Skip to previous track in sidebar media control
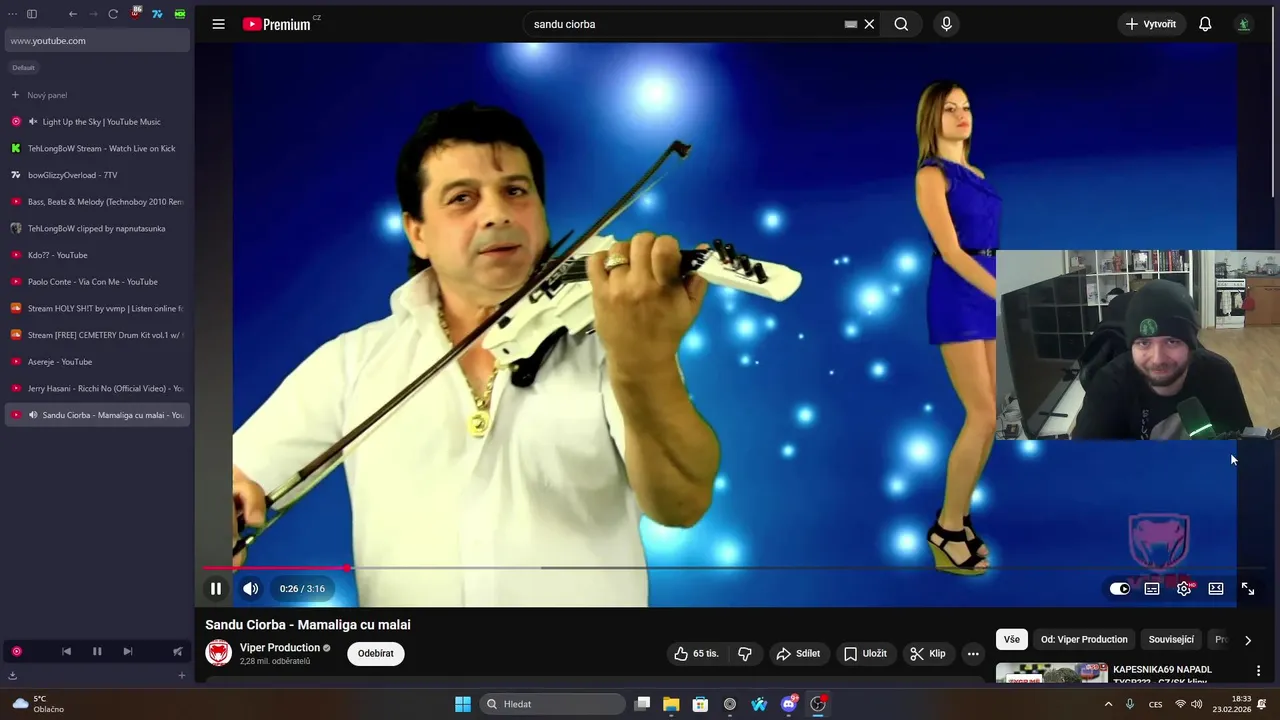This screenshot has width=1280, height=720. [x=66, y=652]
